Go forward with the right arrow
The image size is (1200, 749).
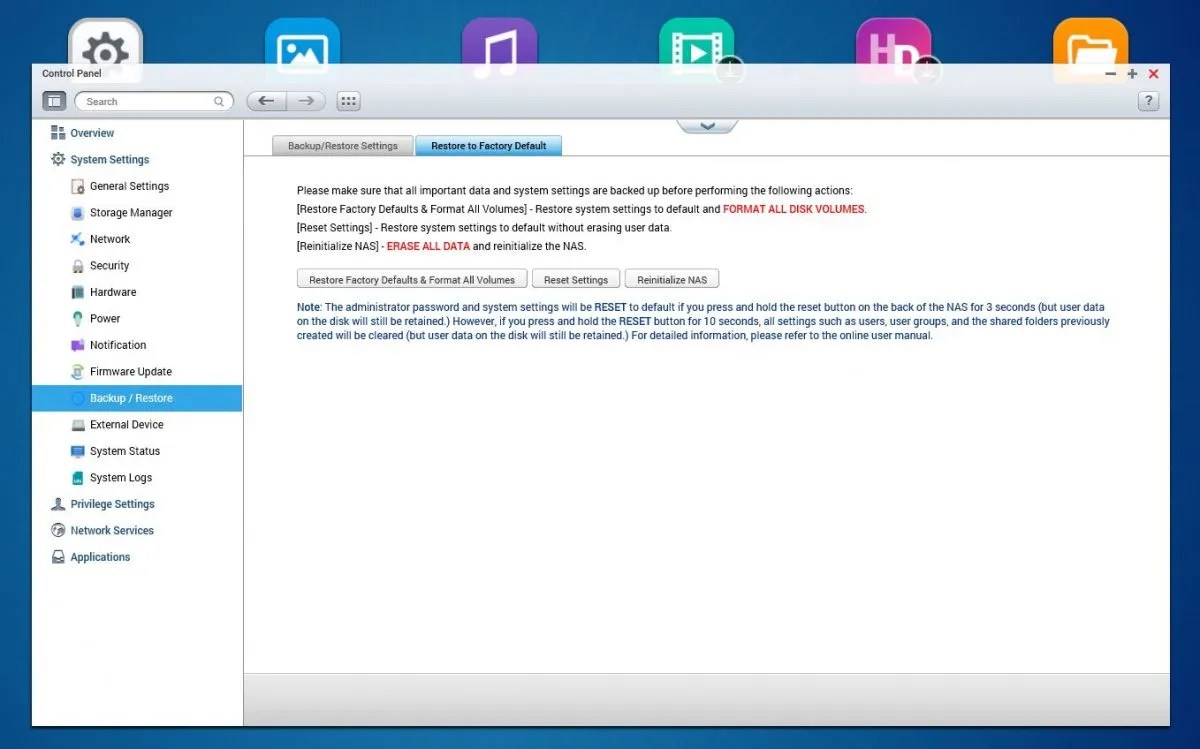pos(307,101)
